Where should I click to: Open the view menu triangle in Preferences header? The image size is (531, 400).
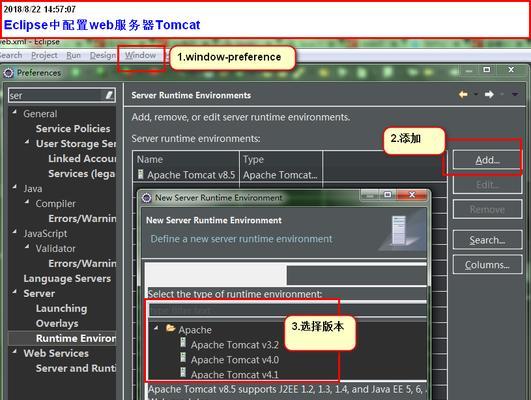pyautogui.click(x=515, y=94)
